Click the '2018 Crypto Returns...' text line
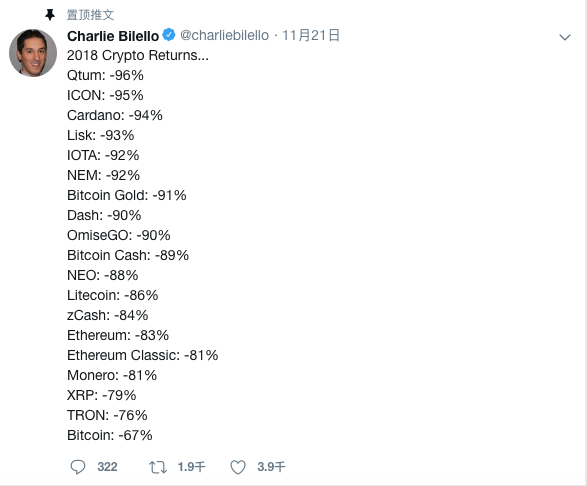This screenshot has width=587, height=486. pos(138,55)
